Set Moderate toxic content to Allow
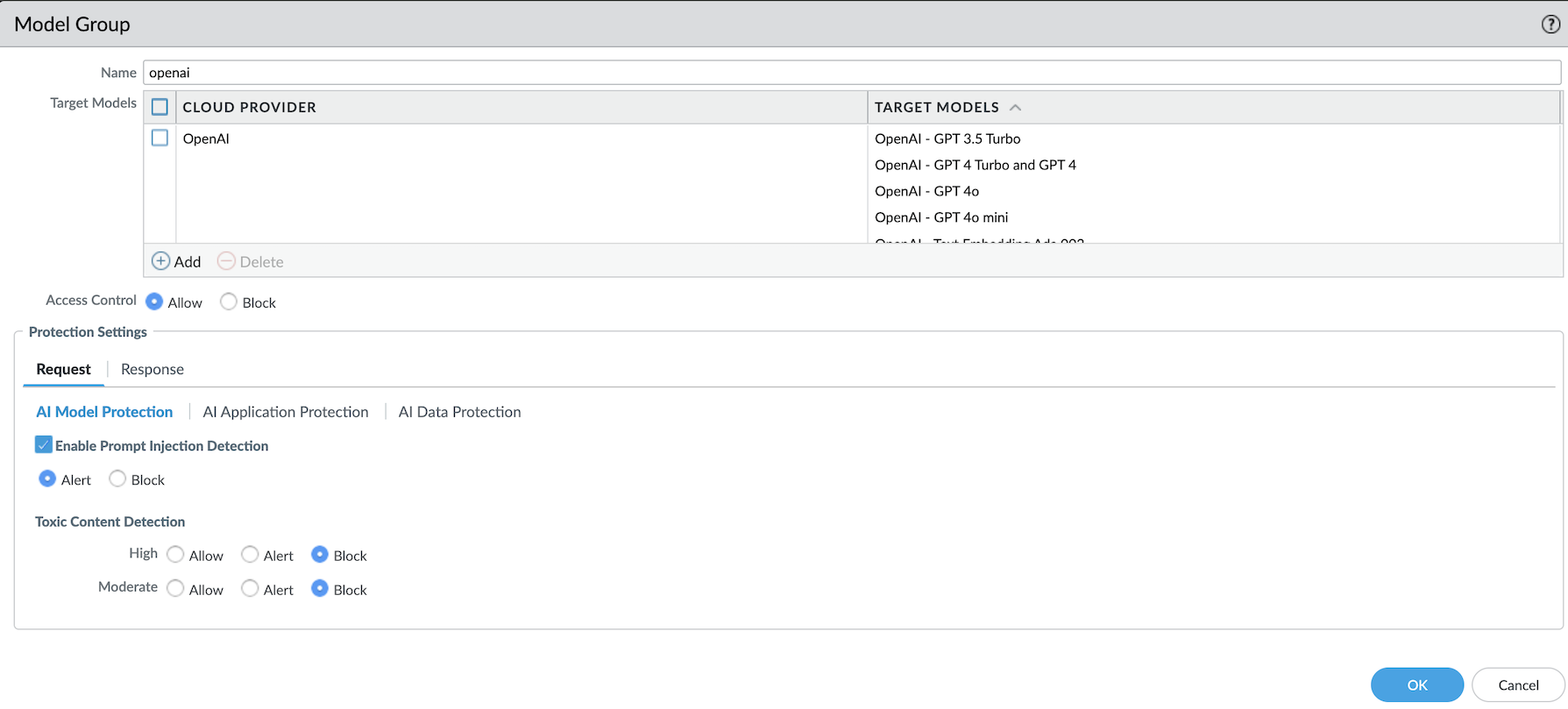 pyautogui.click(x=175, y=589)
